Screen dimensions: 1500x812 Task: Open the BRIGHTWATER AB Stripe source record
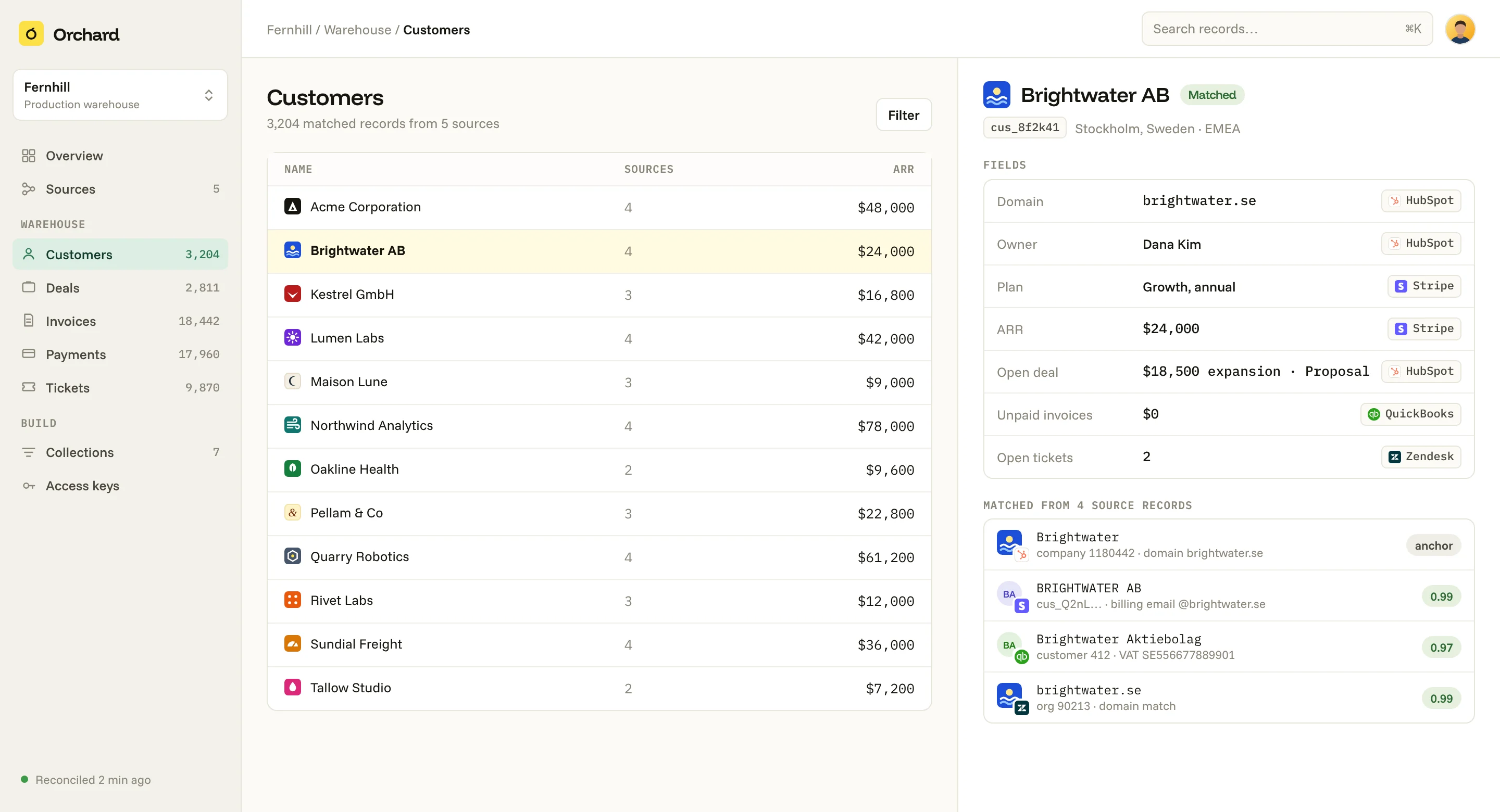(1229, 595)
